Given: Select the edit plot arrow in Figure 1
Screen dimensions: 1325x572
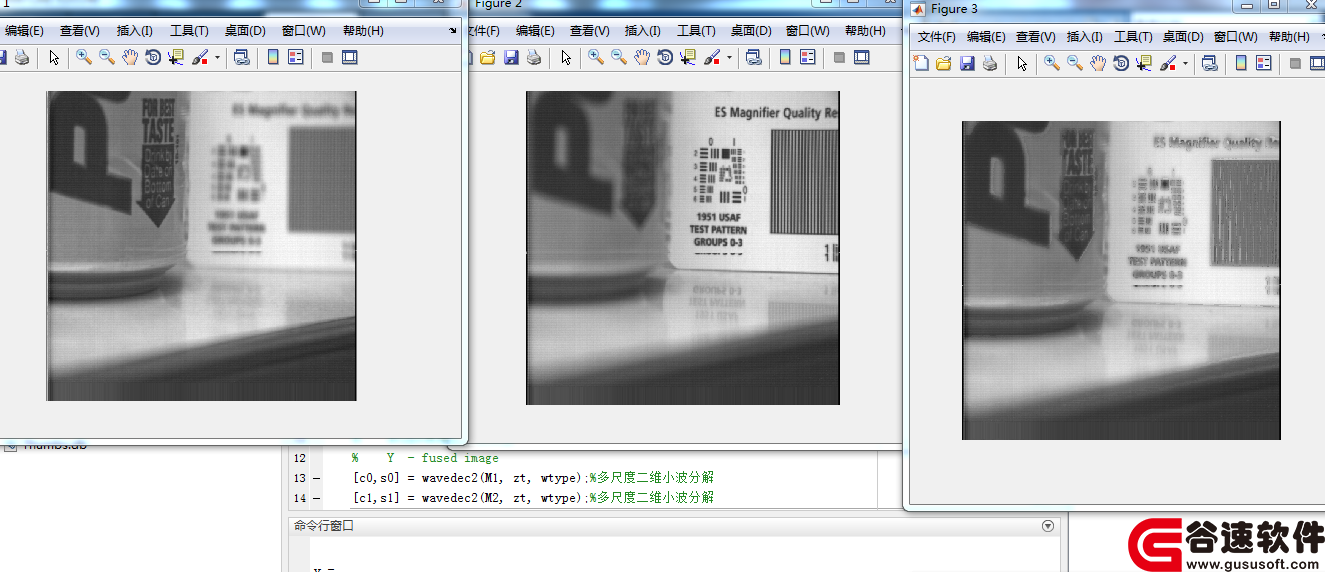Looking at the screenshot, I should [54, 58].
